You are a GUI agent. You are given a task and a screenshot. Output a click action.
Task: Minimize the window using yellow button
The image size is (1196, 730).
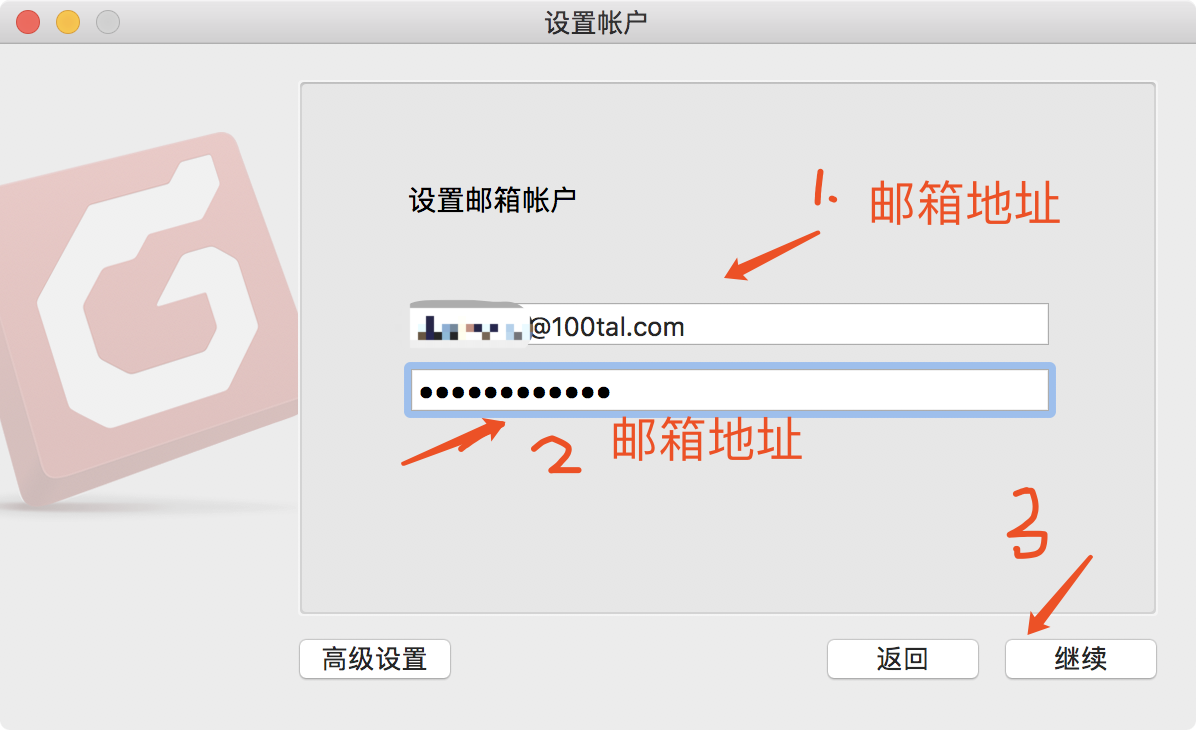click(x=68, y=22)
